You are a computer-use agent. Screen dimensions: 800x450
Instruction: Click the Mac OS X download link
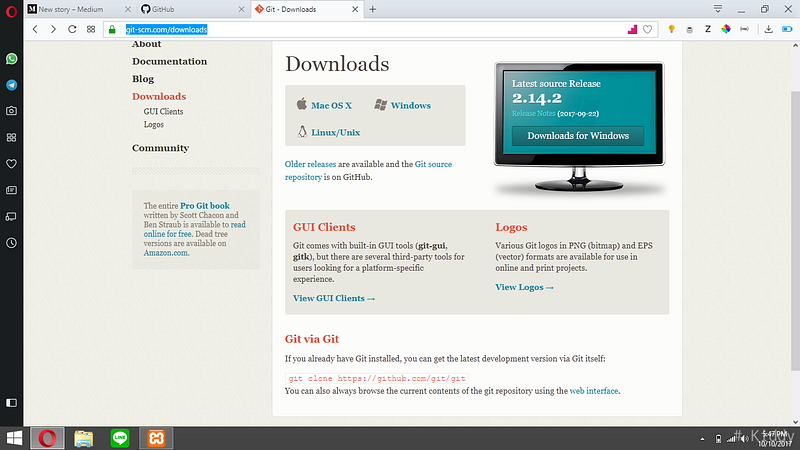(x=332, y=106)
